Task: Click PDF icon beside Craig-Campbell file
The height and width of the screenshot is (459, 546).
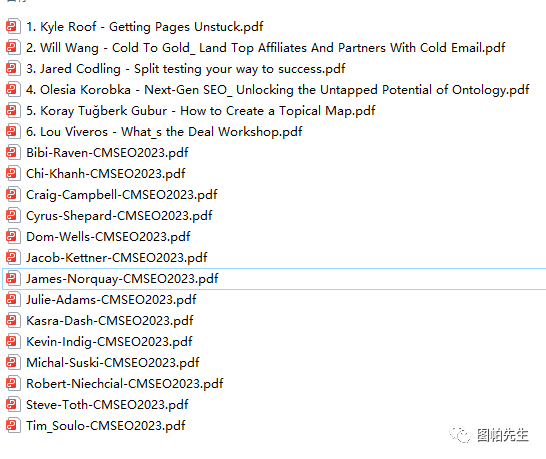Action: [x=13, y=194]
